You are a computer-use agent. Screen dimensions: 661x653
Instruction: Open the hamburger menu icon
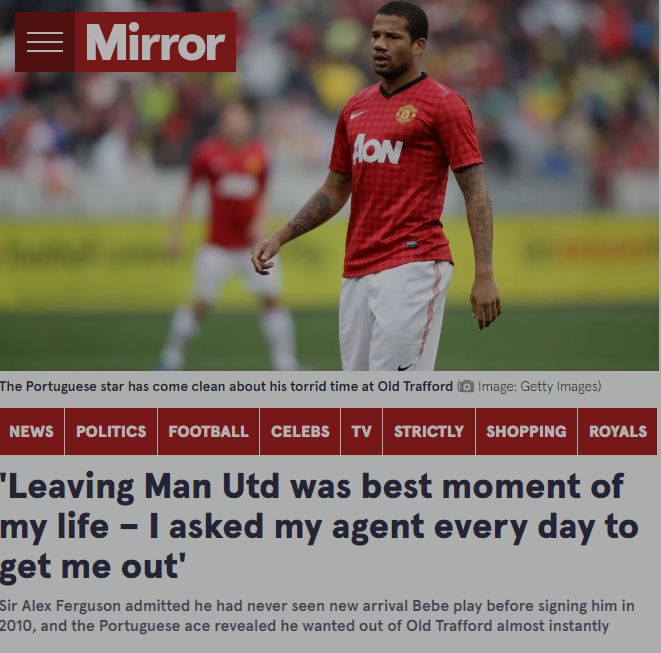tap(45, 42)
